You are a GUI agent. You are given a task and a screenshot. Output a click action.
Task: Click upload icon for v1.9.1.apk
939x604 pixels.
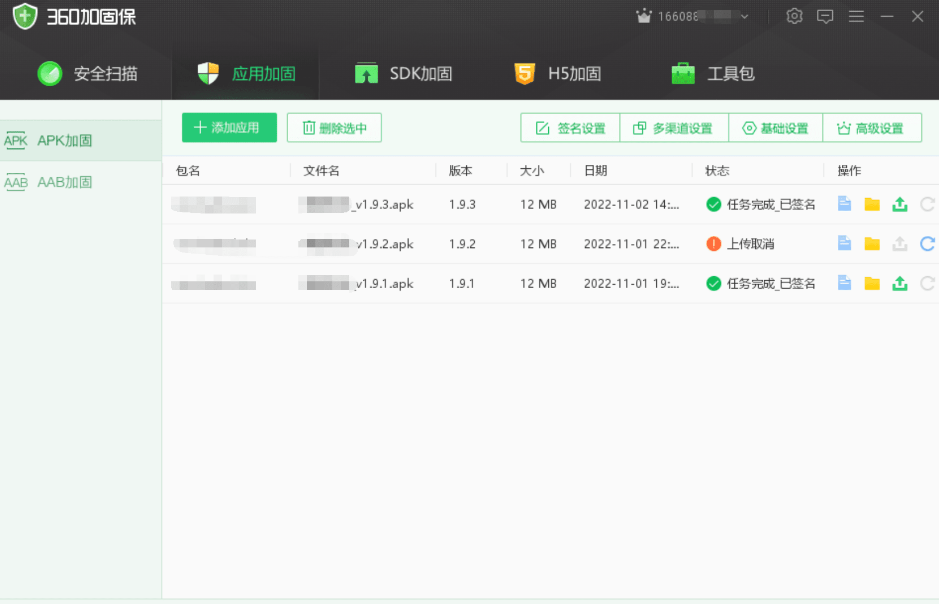pos(899,283)
